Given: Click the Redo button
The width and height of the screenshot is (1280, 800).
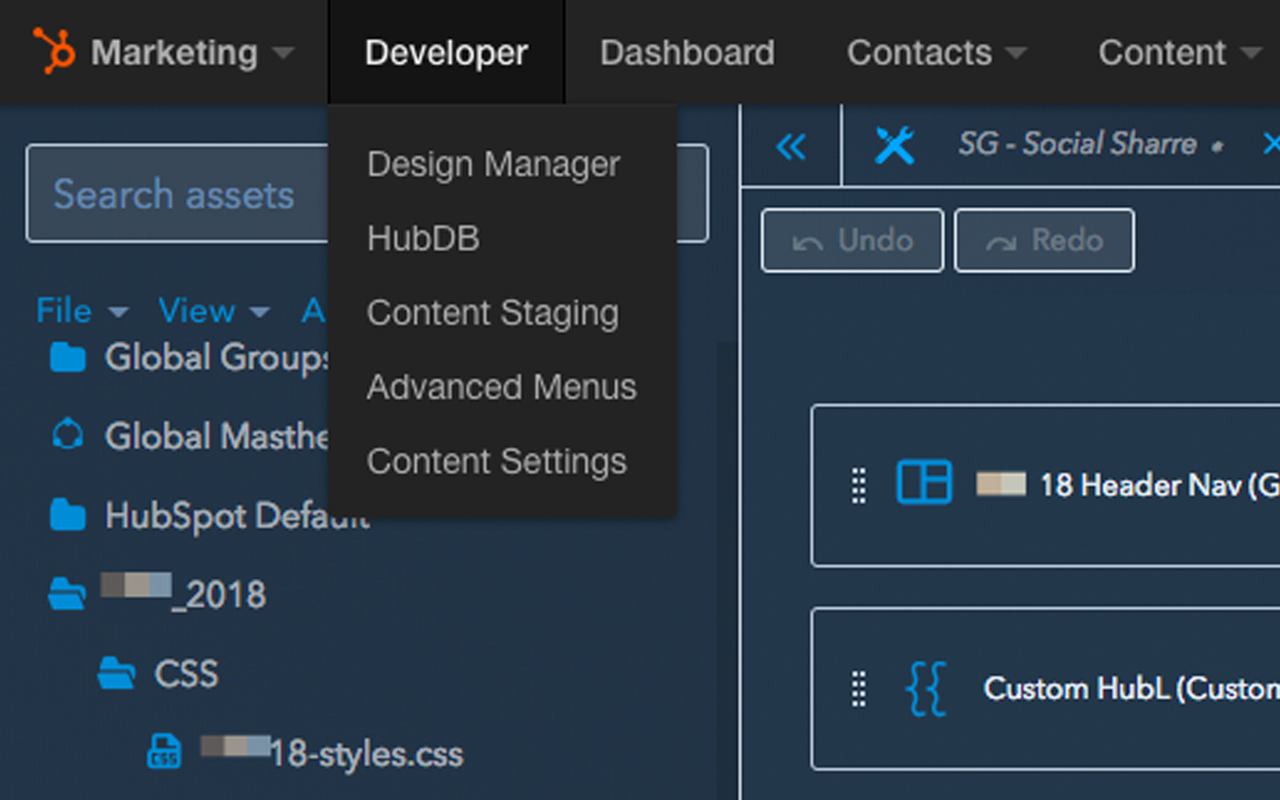Looking at the screenshot, I should (x=1044, y=240).
